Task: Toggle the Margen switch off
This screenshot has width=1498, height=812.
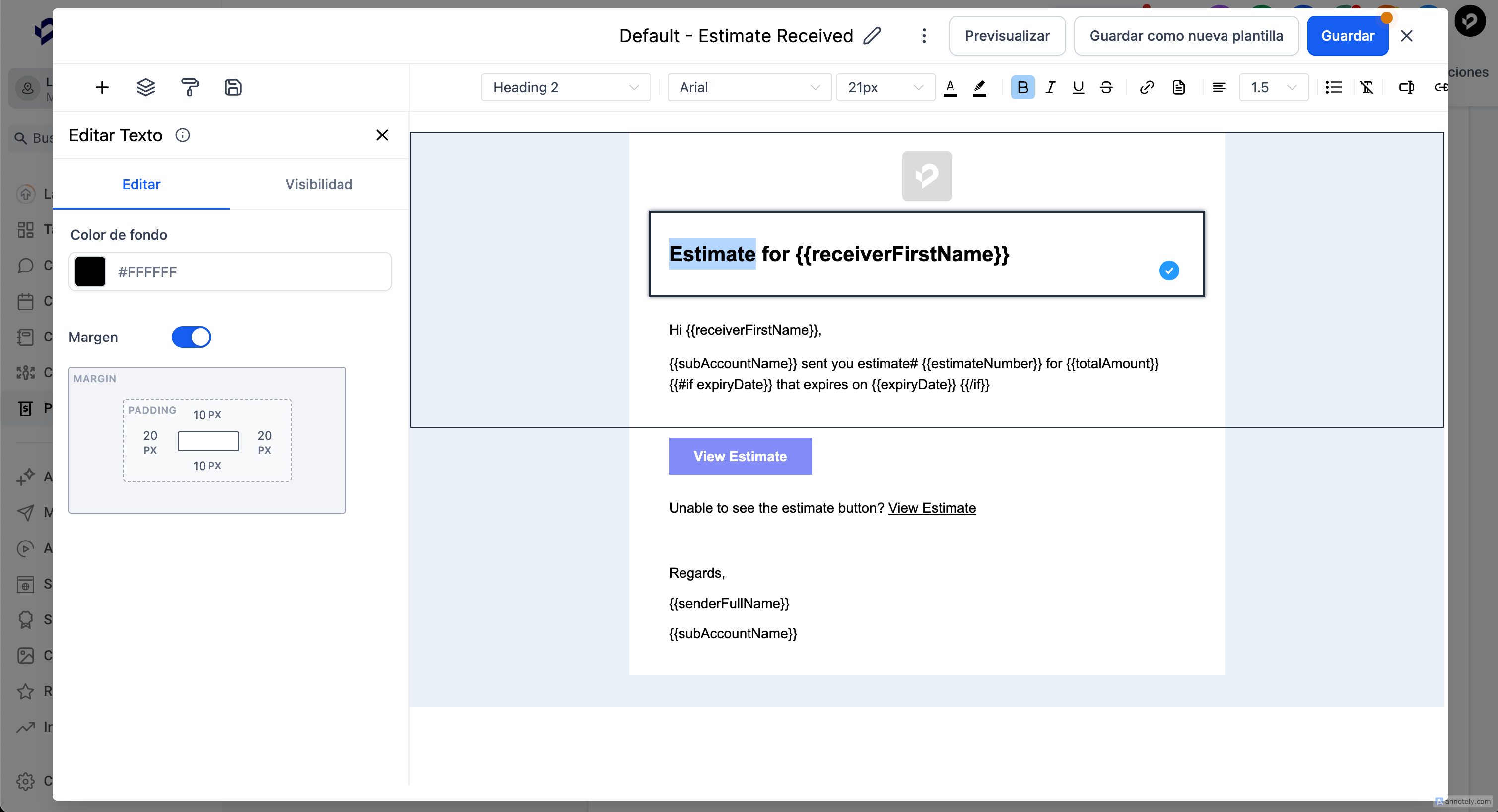Action: pos(191,337)
